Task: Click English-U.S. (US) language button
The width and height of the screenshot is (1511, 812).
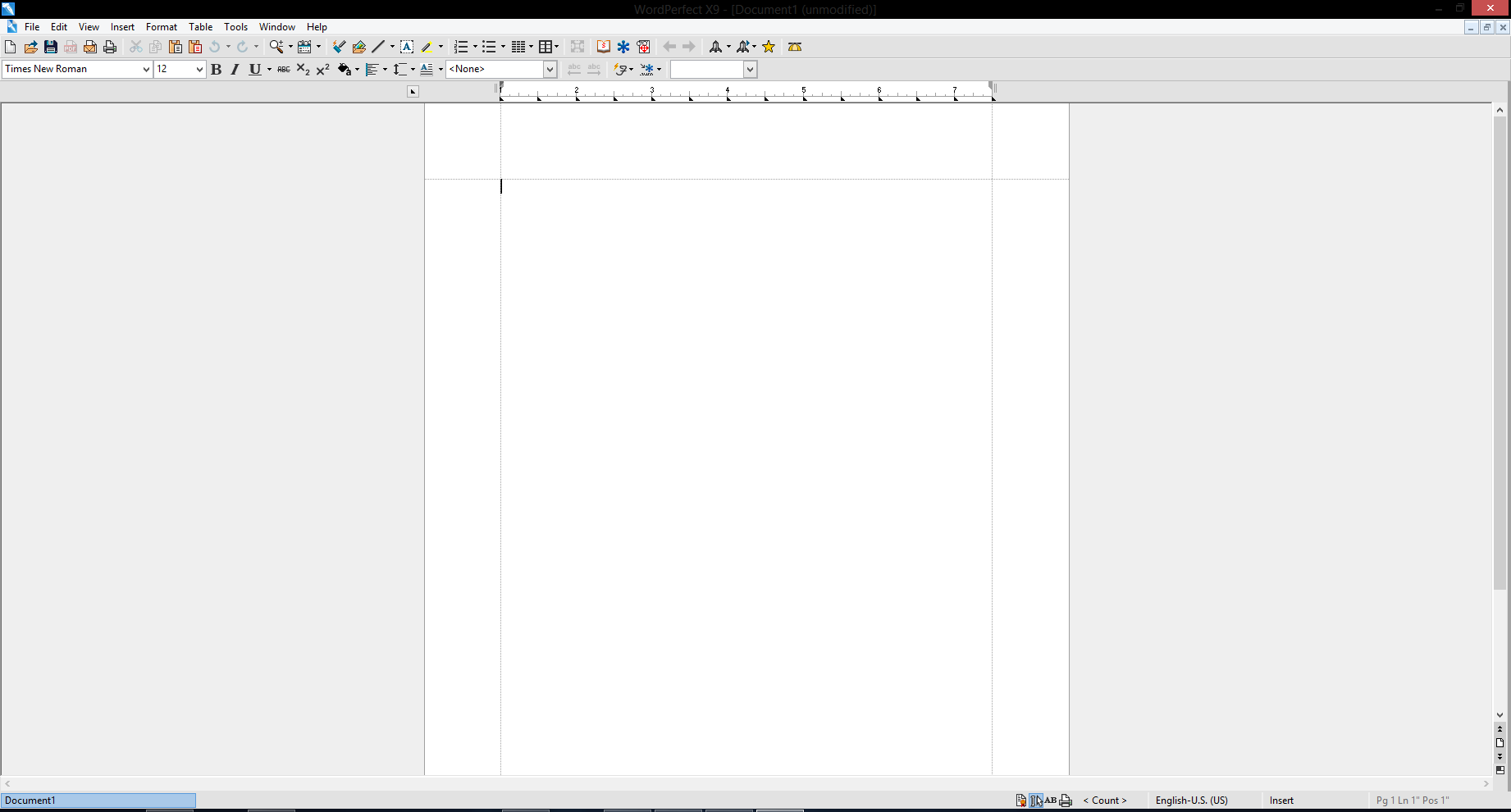Action: tap(1191, 801)
